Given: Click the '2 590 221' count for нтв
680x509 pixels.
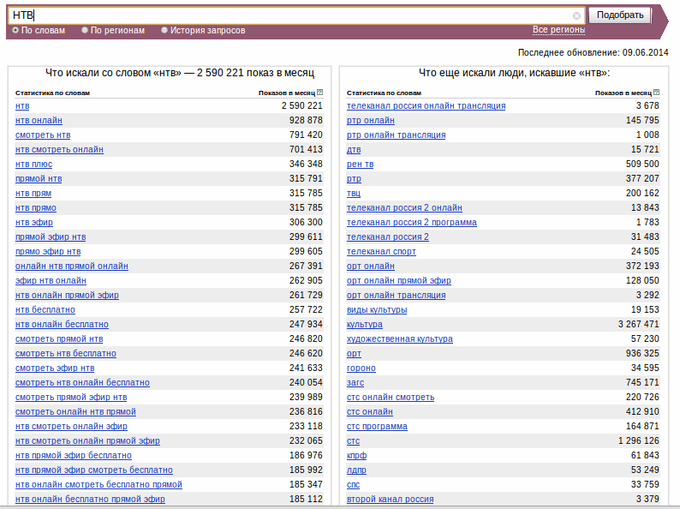Looking at the screenshot, I should pos(302,106).
